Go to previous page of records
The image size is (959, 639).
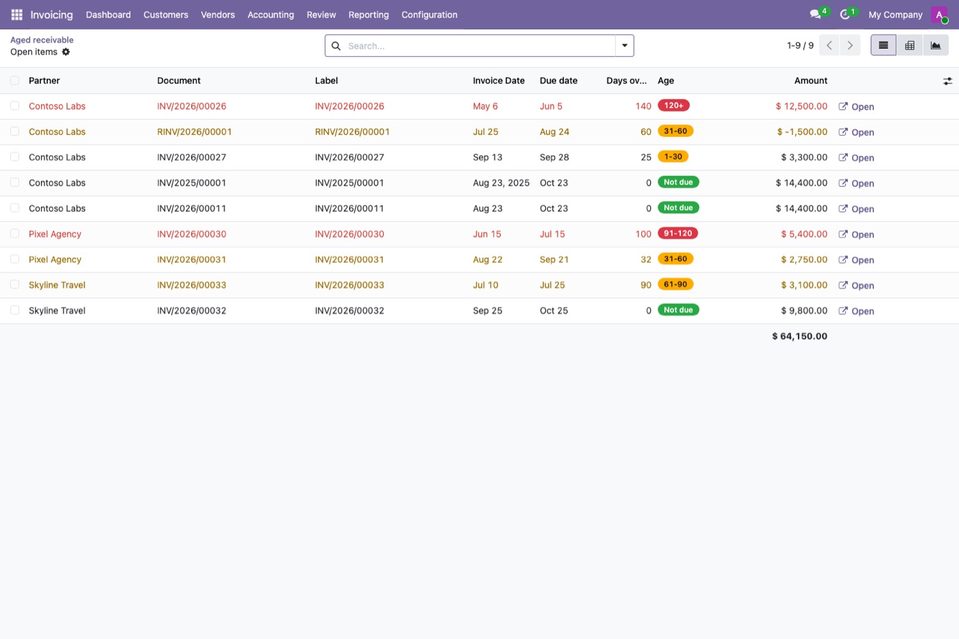829,45
